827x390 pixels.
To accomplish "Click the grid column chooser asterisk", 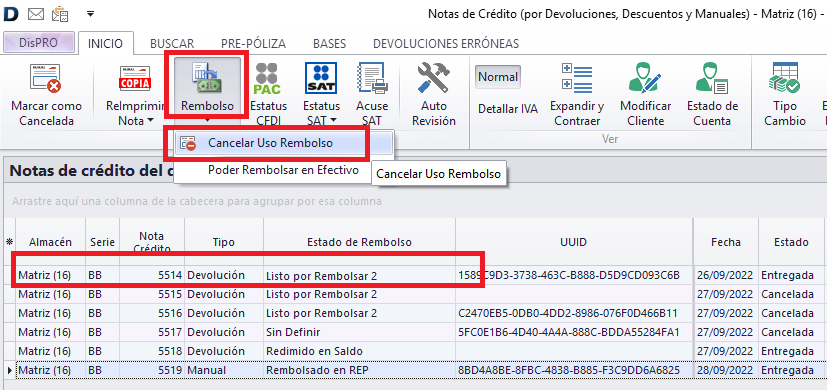I will (8, 242).
